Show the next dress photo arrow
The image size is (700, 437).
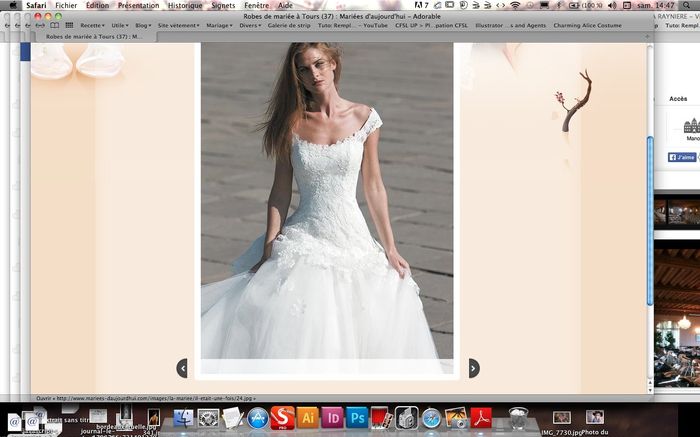(474, 368)
